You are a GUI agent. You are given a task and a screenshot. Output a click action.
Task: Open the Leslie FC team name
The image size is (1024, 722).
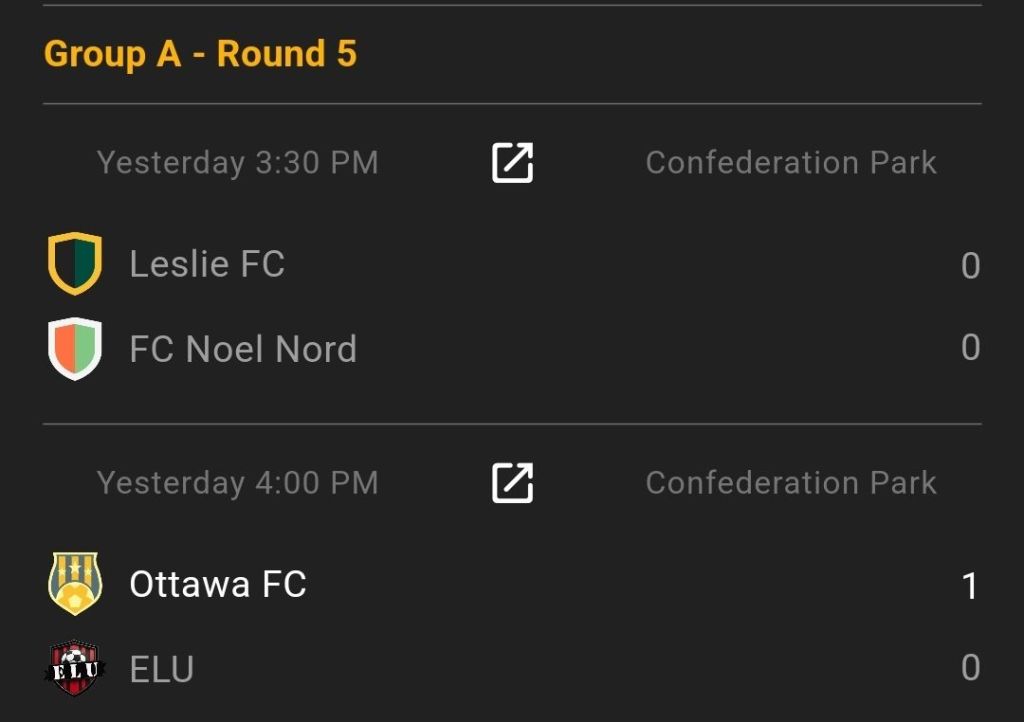tap(207, 264)
